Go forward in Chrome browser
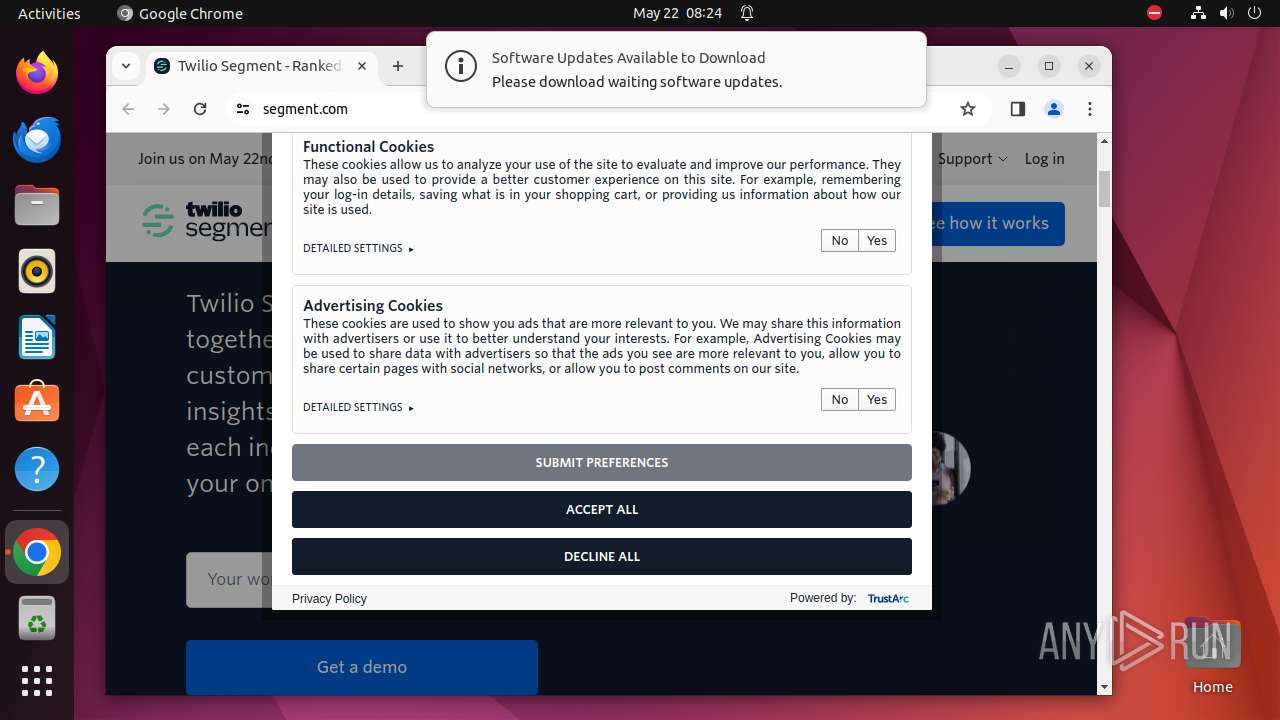 [164, 109]
